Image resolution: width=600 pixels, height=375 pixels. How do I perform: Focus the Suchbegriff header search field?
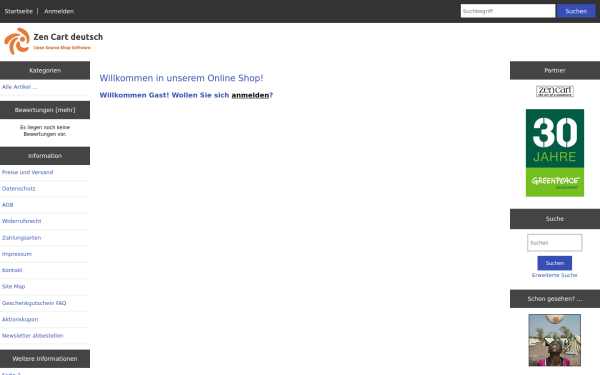(x=508, y=11)
